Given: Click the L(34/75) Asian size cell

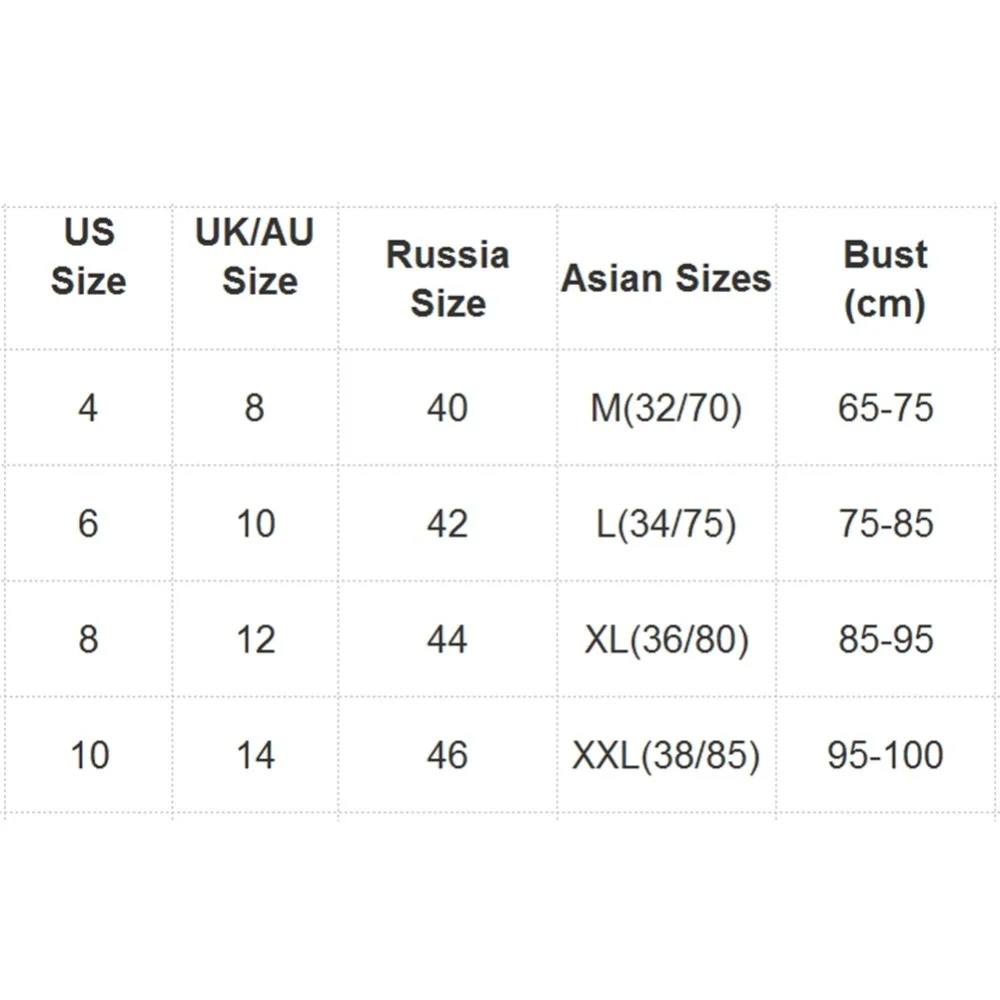Looking at the screenshot, I should (x=666, y=524).
